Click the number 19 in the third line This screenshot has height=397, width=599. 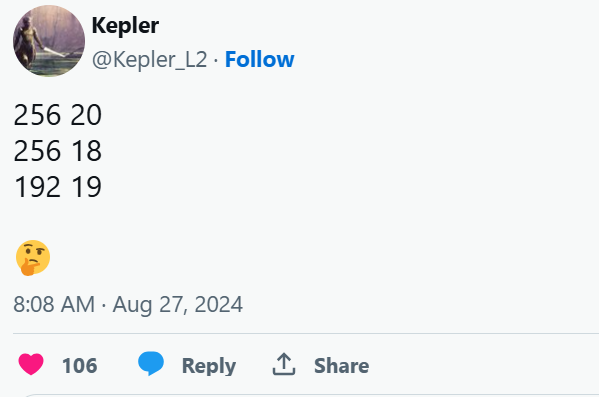(87, 186)
